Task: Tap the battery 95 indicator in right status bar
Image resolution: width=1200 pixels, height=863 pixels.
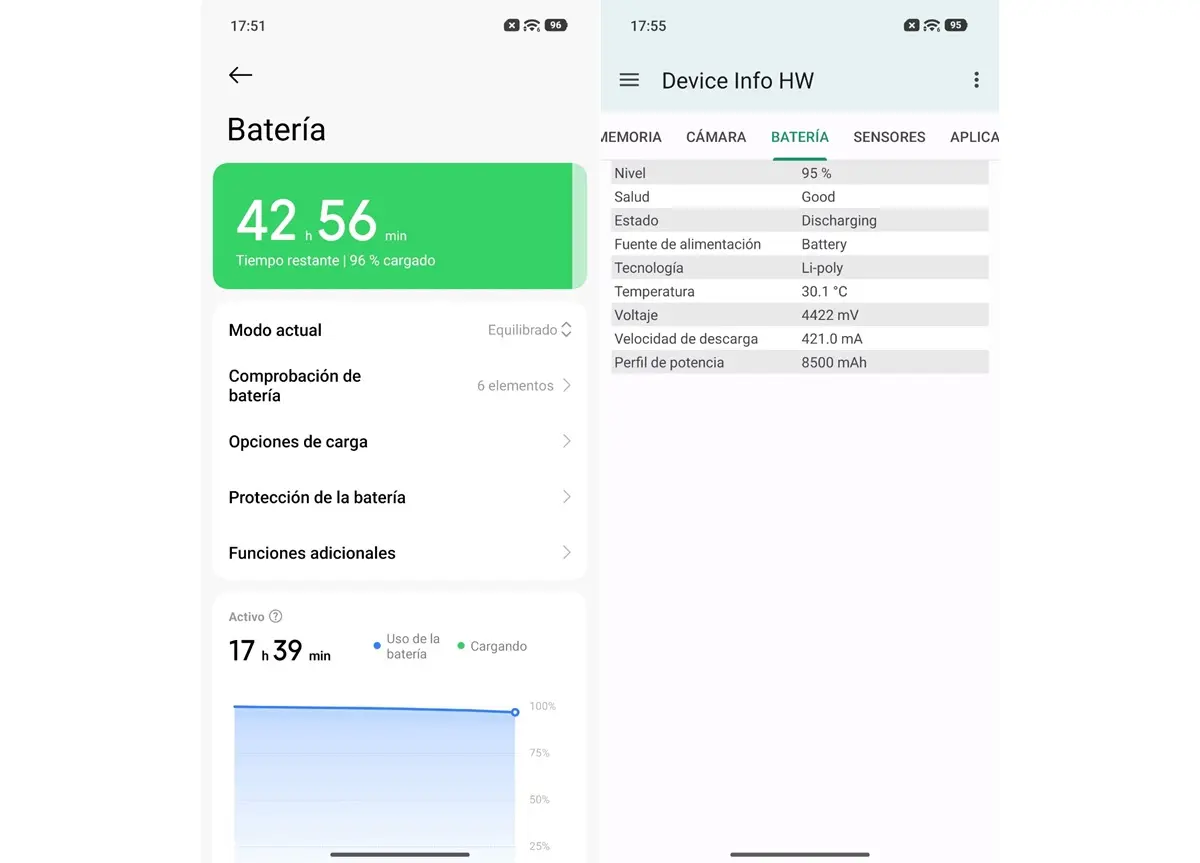Action: pyautogui.click(x=955, y=26)
